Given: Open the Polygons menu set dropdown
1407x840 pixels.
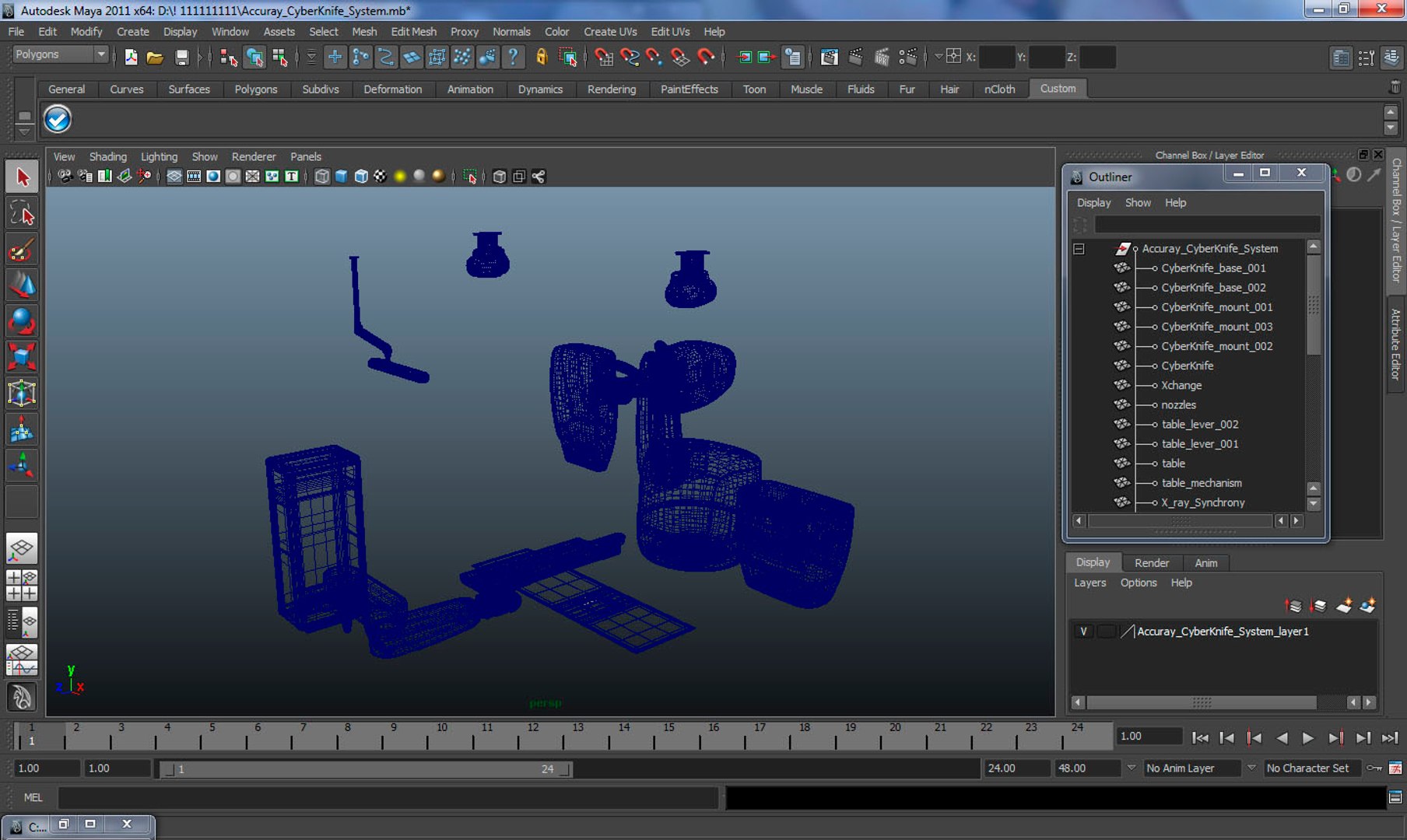Looking at the screenshot, I should (x=61, y=54).
